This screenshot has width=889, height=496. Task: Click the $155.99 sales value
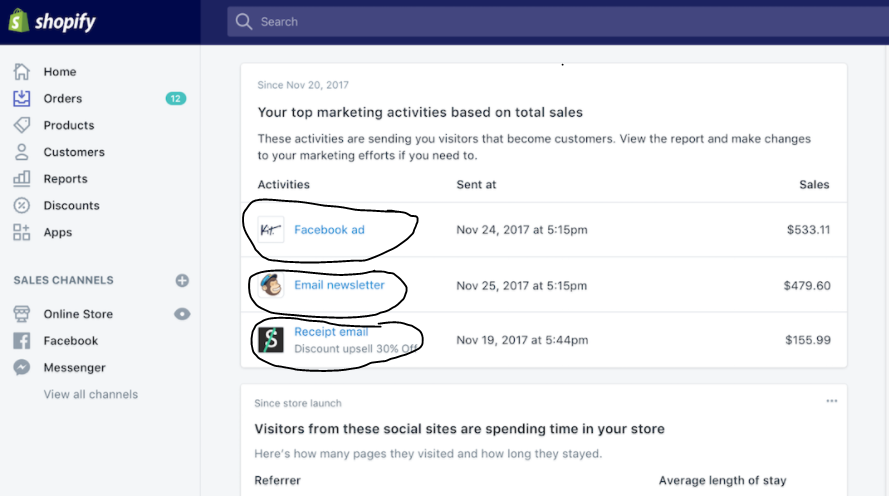tap(808, 340)
